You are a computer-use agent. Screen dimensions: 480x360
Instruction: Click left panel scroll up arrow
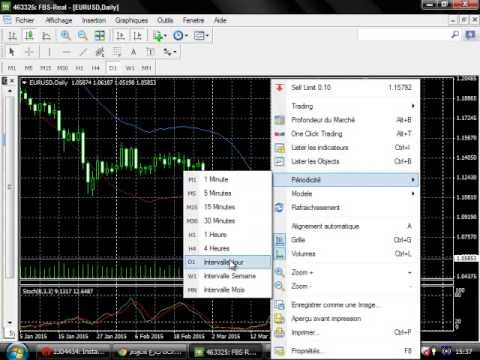10,91
